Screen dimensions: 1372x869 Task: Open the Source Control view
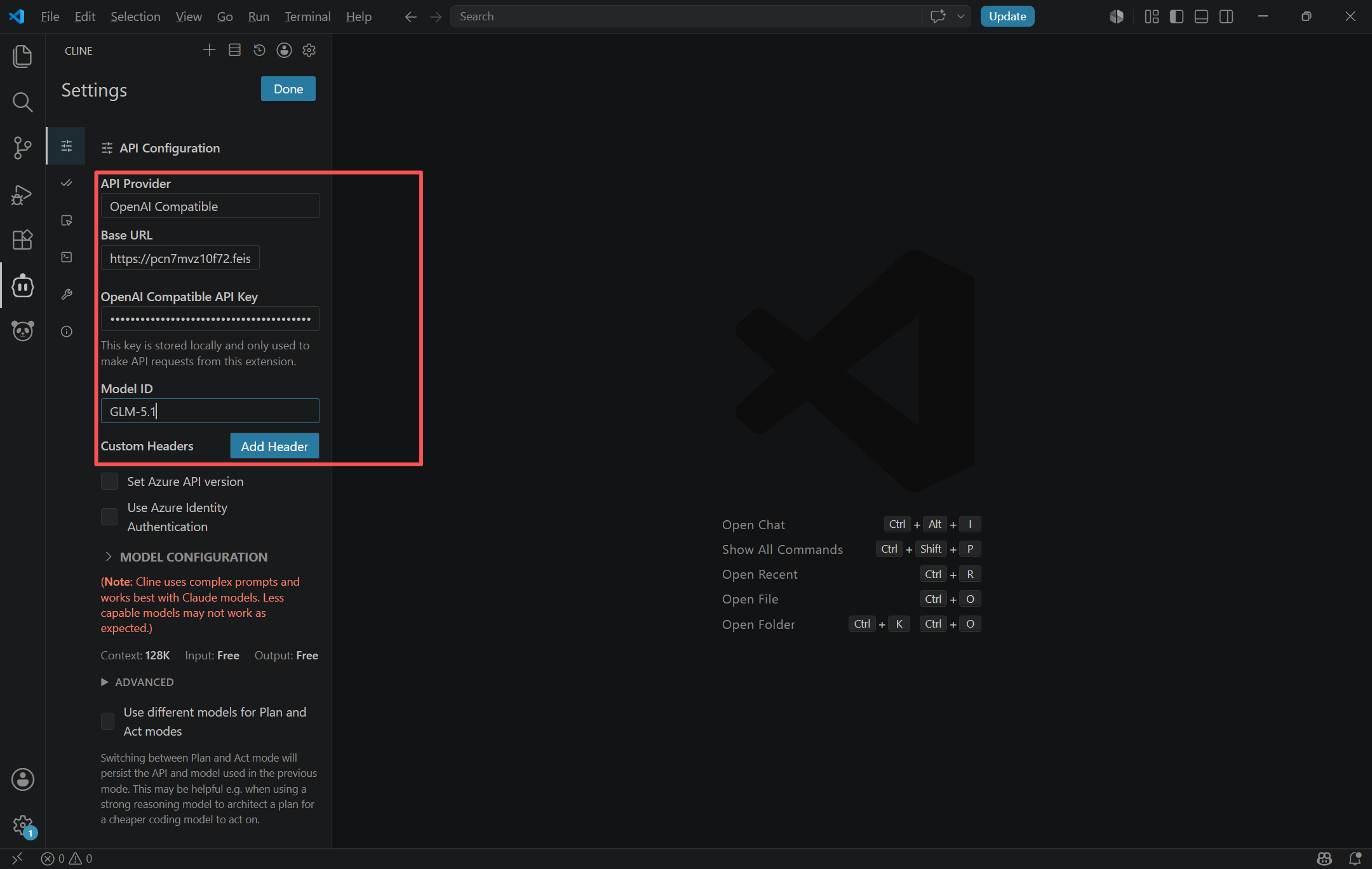tap(22, 148)
